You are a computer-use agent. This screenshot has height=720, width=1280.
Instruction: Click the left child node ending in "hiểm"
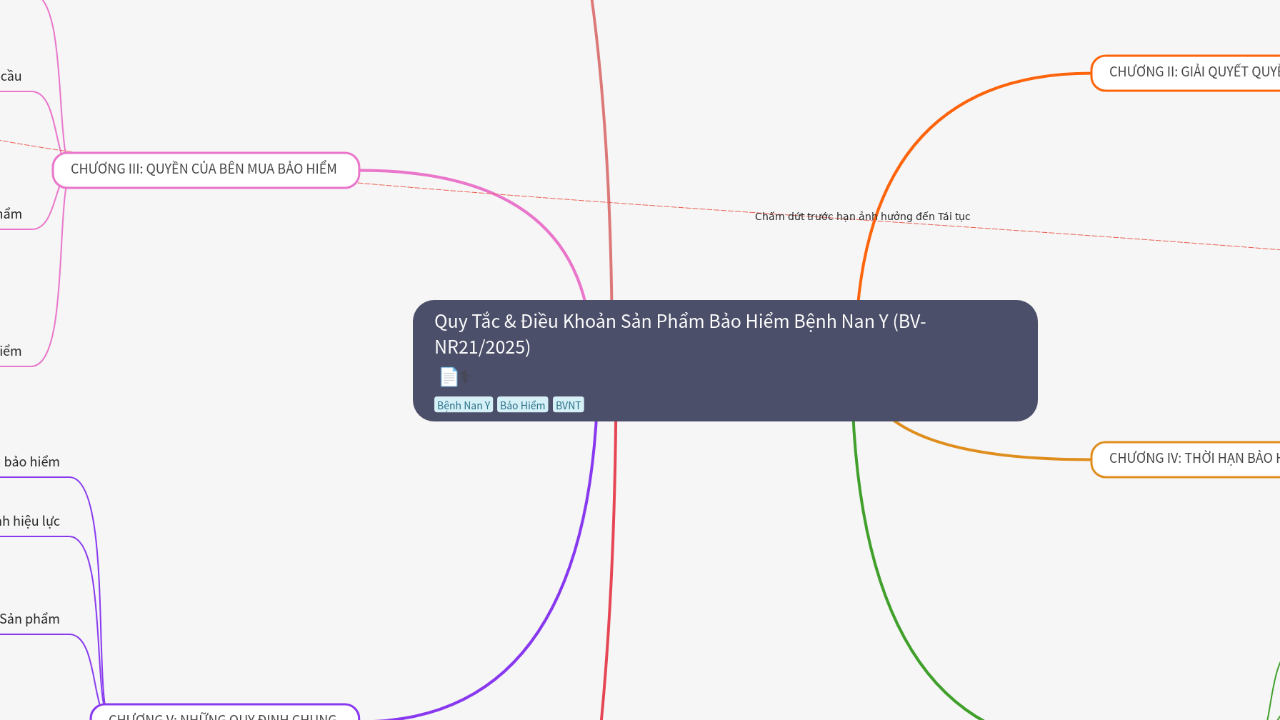(10, 351)
